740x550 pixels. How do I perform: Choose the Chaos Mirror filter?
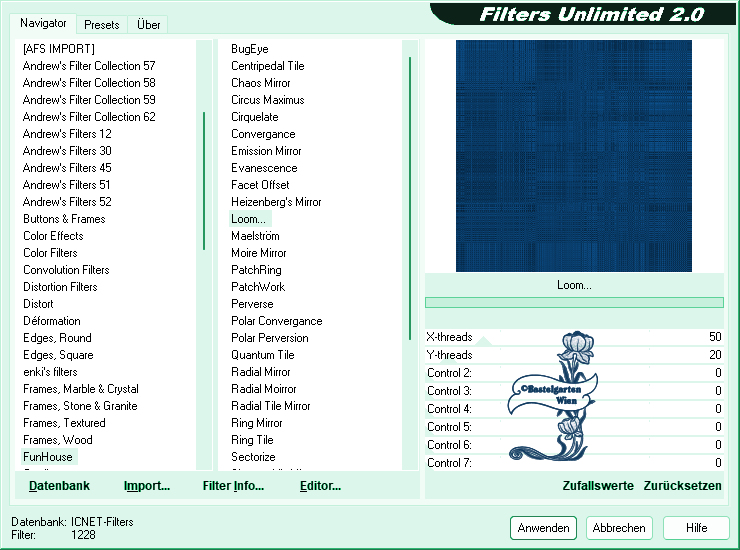coord(261,83)
